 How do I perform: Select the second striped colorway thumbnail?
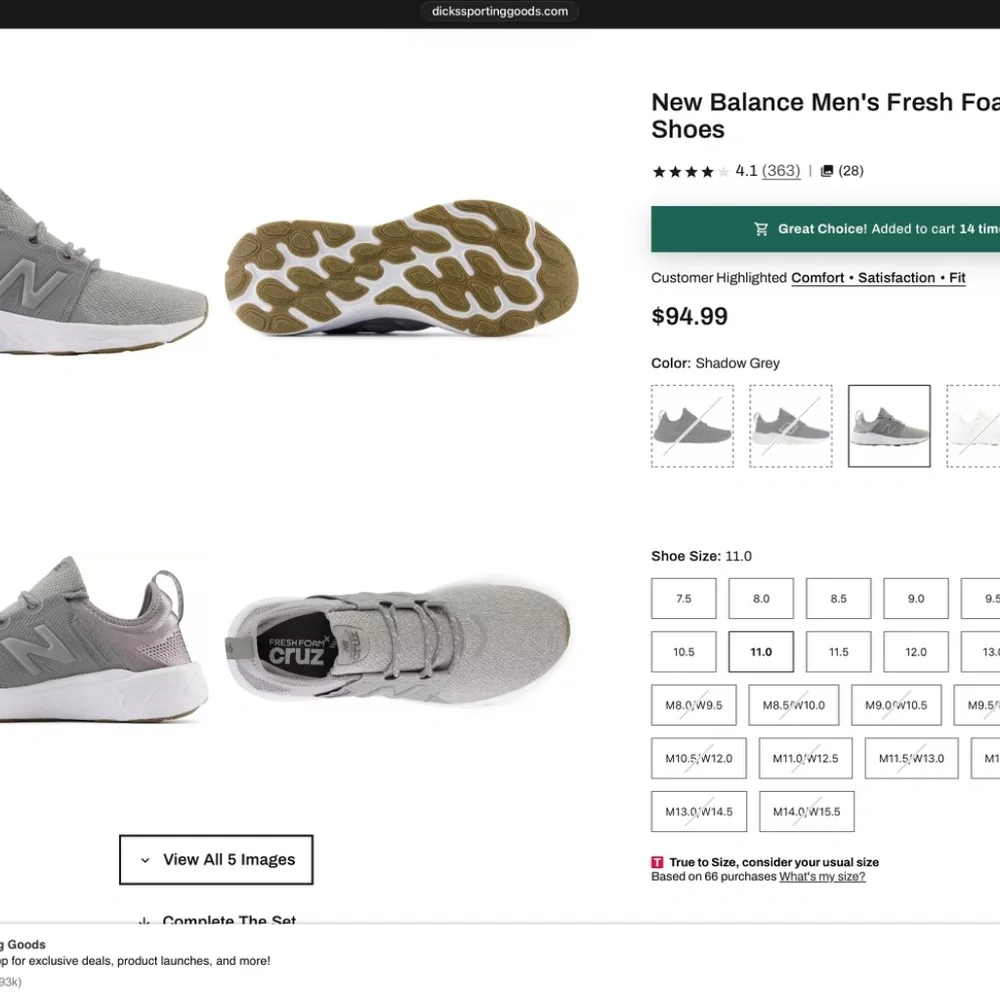[791, 424]
